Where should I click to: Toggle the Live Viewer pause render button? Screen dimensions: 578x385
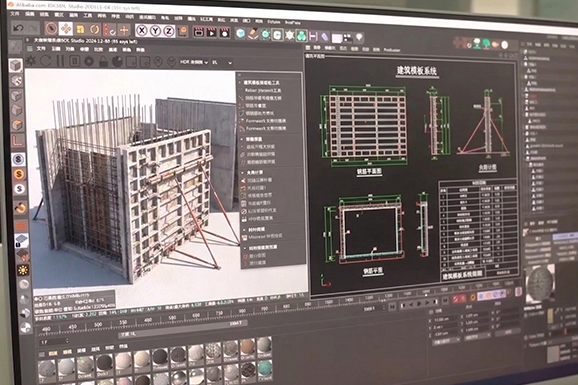pos(60,61)
